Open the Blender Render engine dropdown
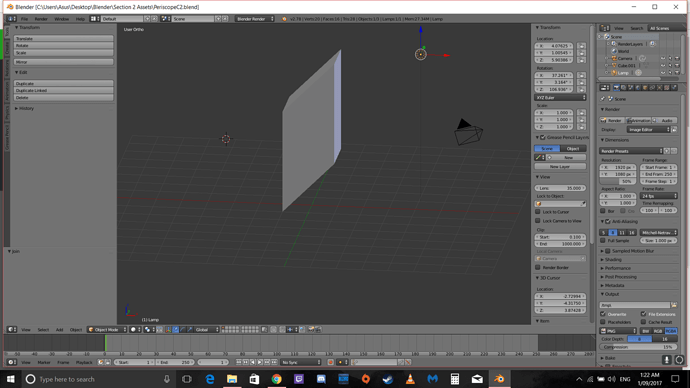 [x=255, y=19]
